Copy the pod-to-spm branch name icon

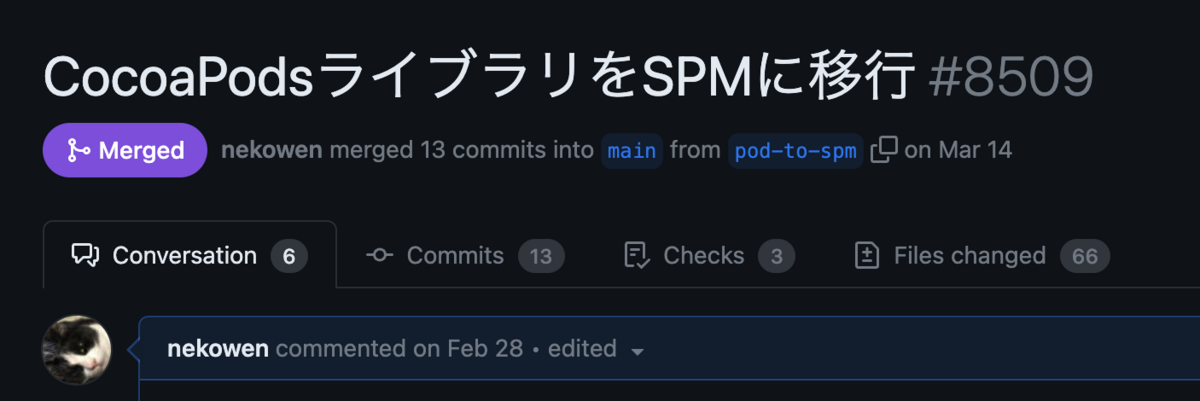883,150
